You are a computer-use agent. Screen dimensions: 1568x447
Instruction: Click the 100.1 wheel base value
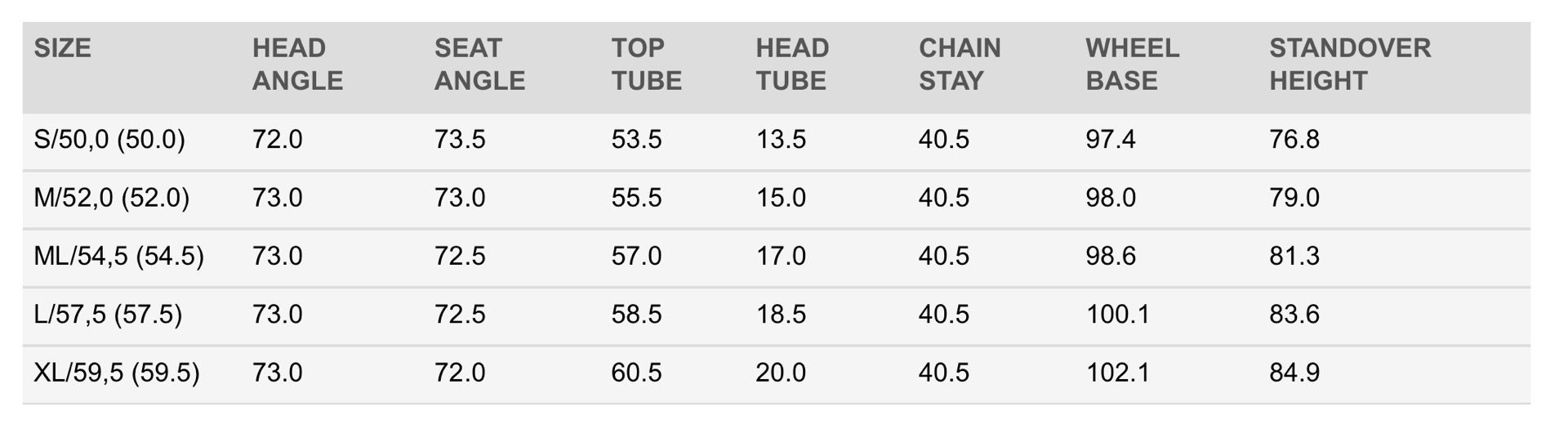point(1117,315)
